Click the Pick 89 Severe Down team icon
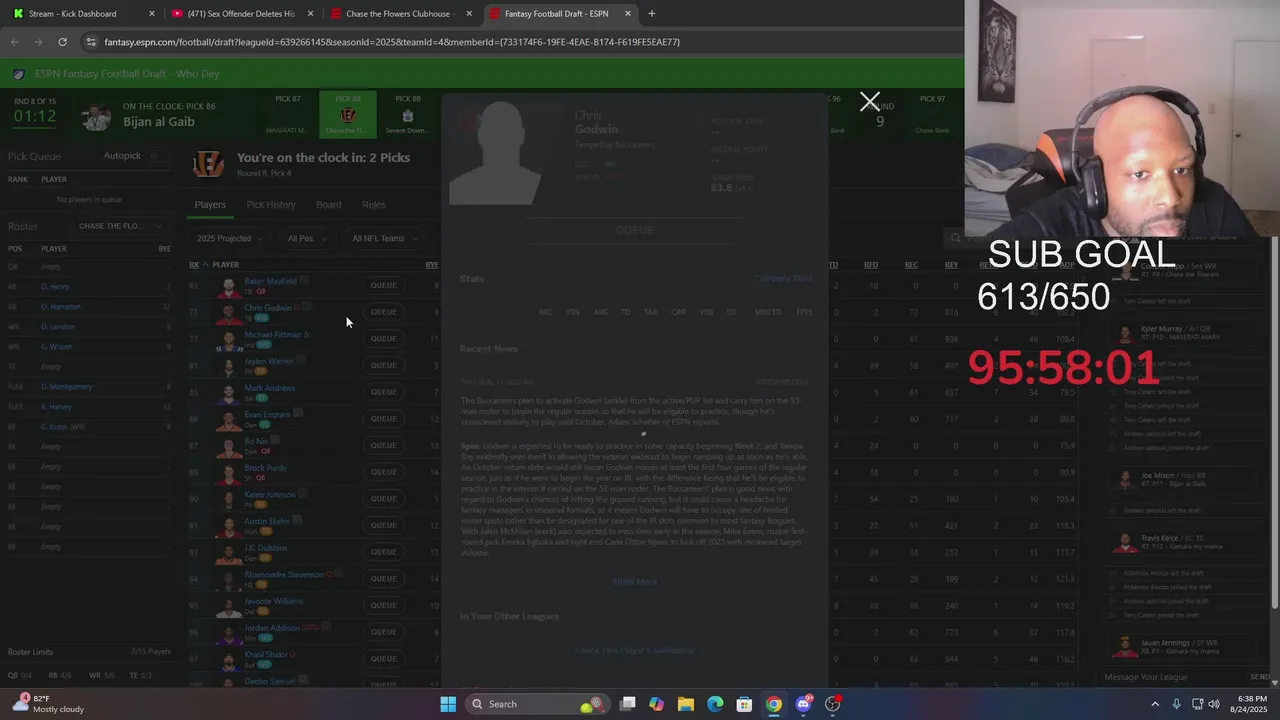The height and width of the screenshot is (720, 1280). (x=407, y=116)
